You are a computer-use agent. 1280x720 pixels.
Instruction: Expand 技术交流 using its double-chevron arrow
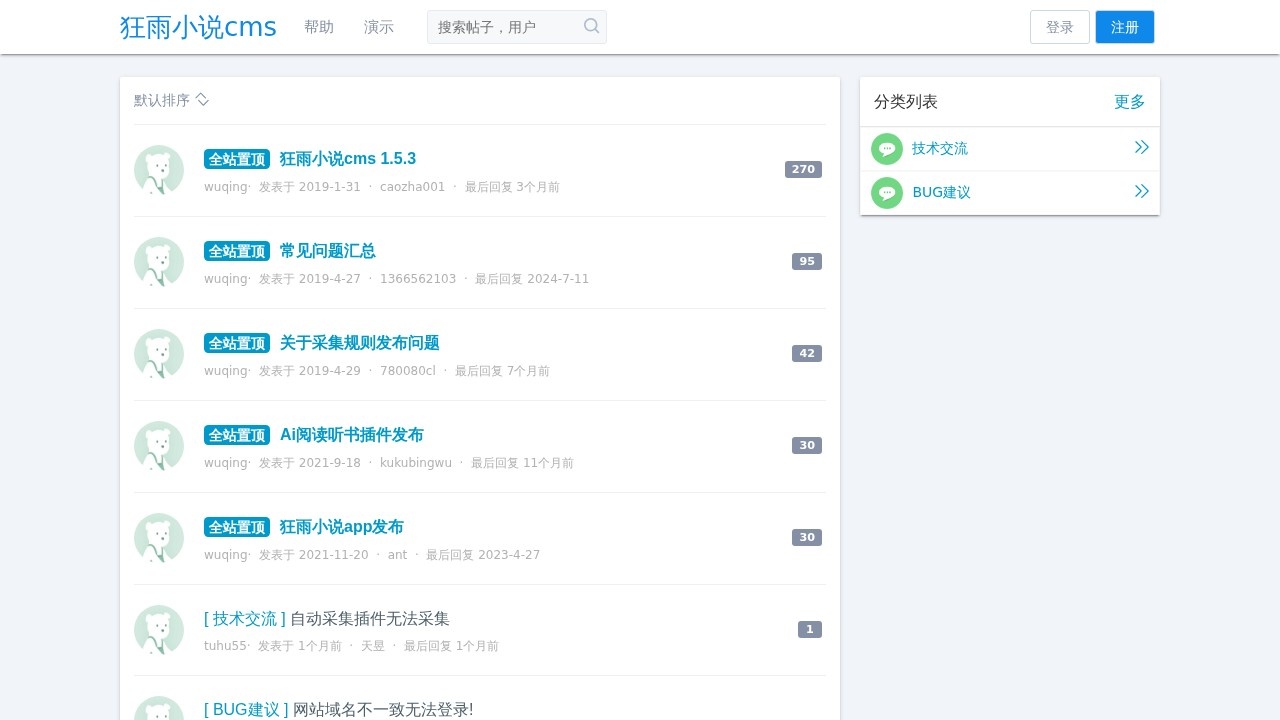point(1141,147)
